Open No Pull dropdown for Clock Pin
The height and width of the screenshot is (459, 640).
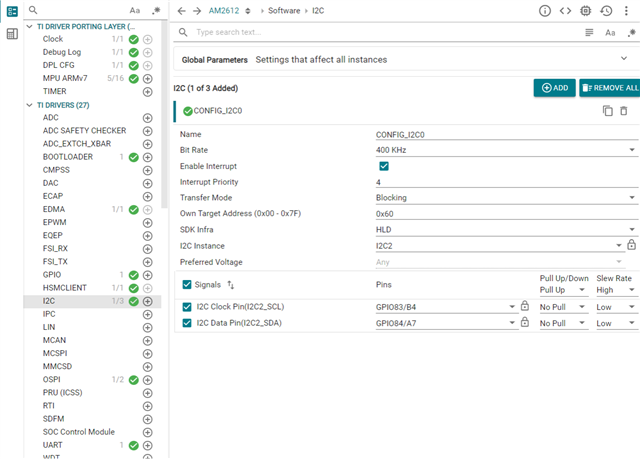click(x=563, y=307)
